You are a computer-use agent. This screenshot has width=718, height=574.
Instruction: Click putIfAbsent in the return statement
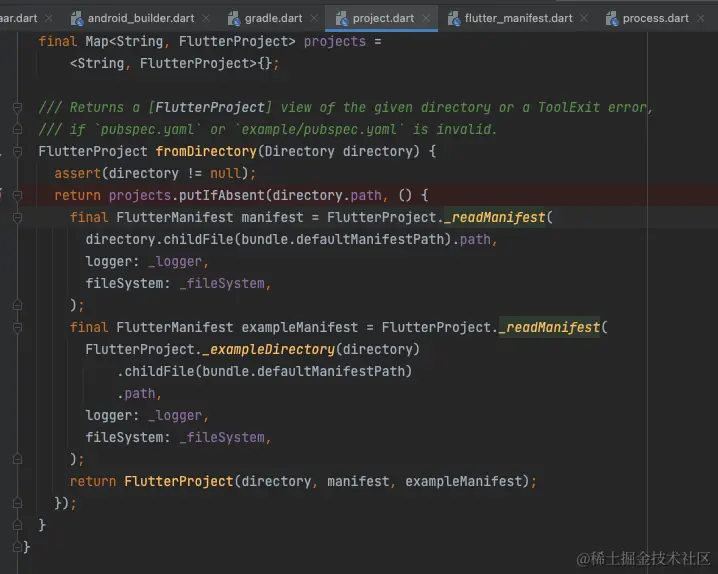(222, 195)
